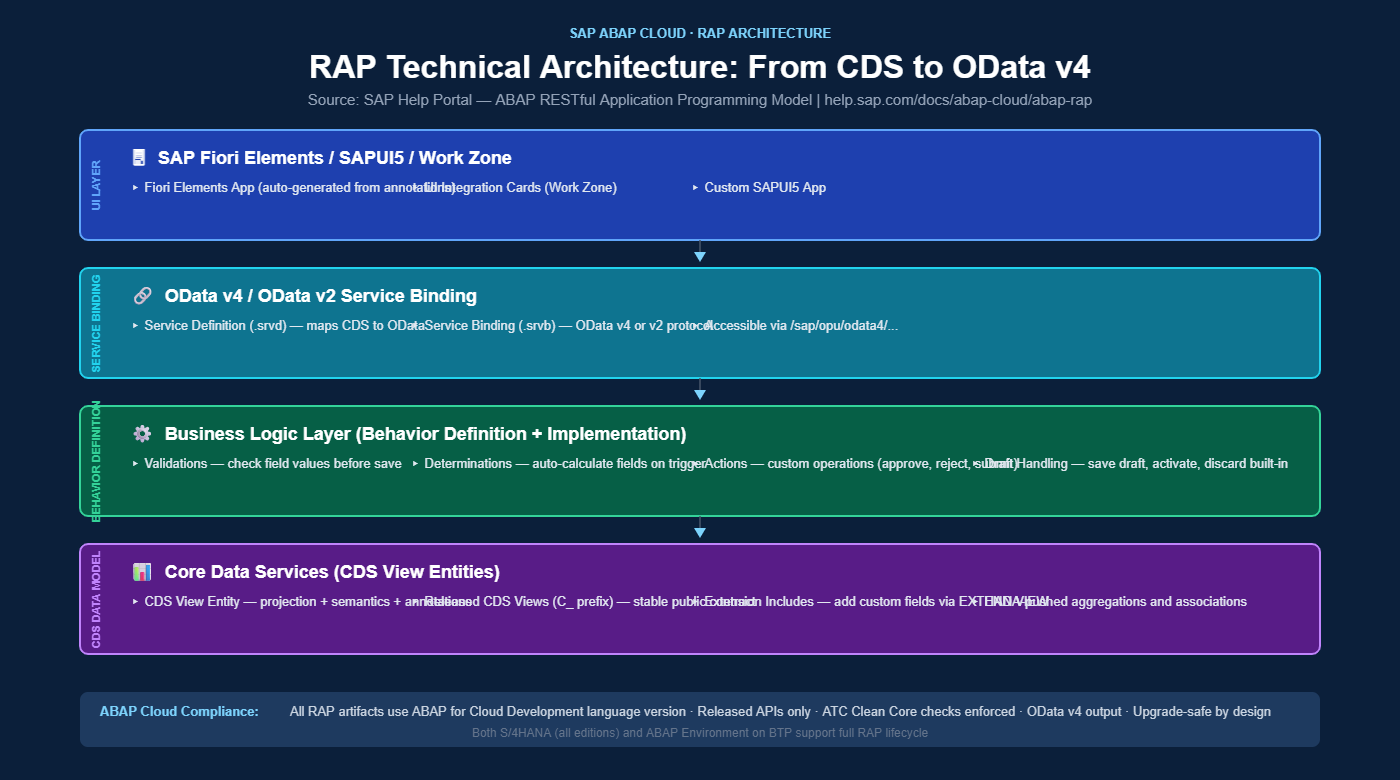Click the 'Validations — check field values before save' bullet
This screenshot has width=1400, height=780.
[x=267, y=464]
